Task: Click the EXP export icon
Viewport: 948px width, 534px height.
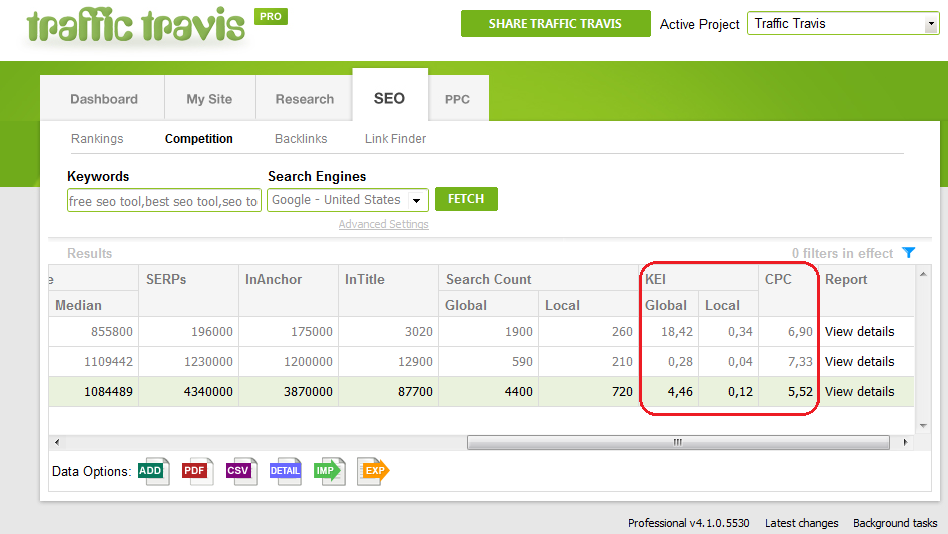Action: point(374,471)
